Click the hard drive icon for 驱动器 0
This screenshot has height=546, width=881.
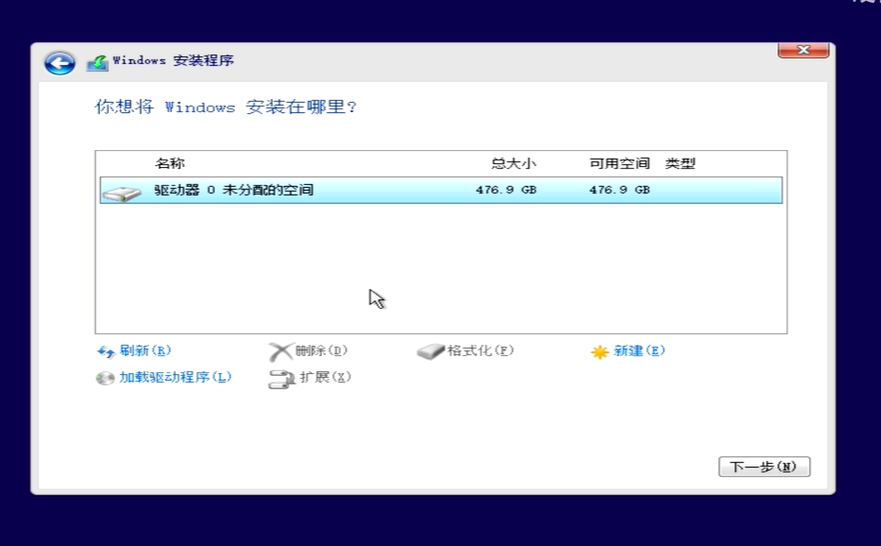[x=121, y=194]
